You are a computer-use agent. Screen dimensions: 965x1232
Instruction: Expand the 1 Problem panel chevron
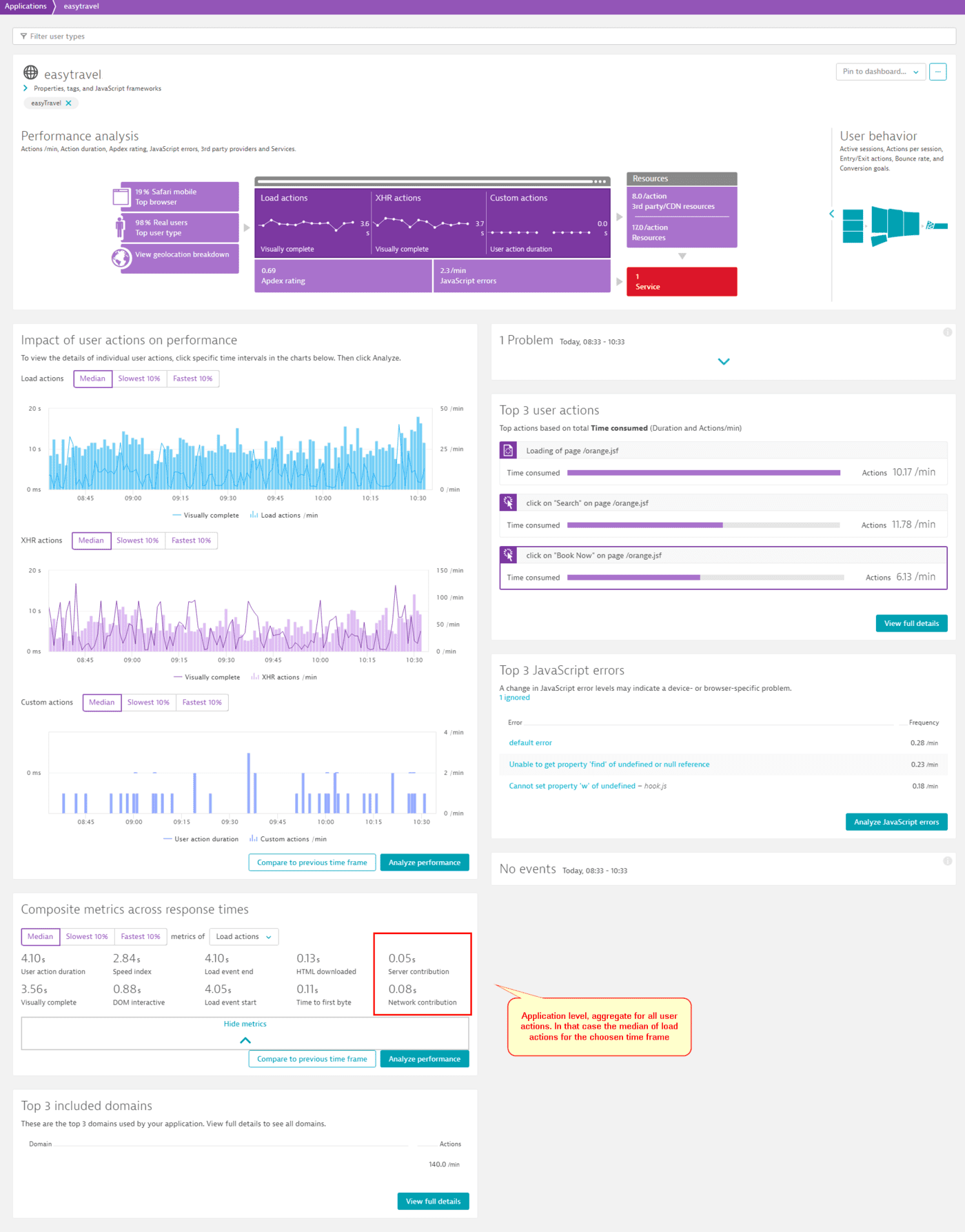(723, 361)
